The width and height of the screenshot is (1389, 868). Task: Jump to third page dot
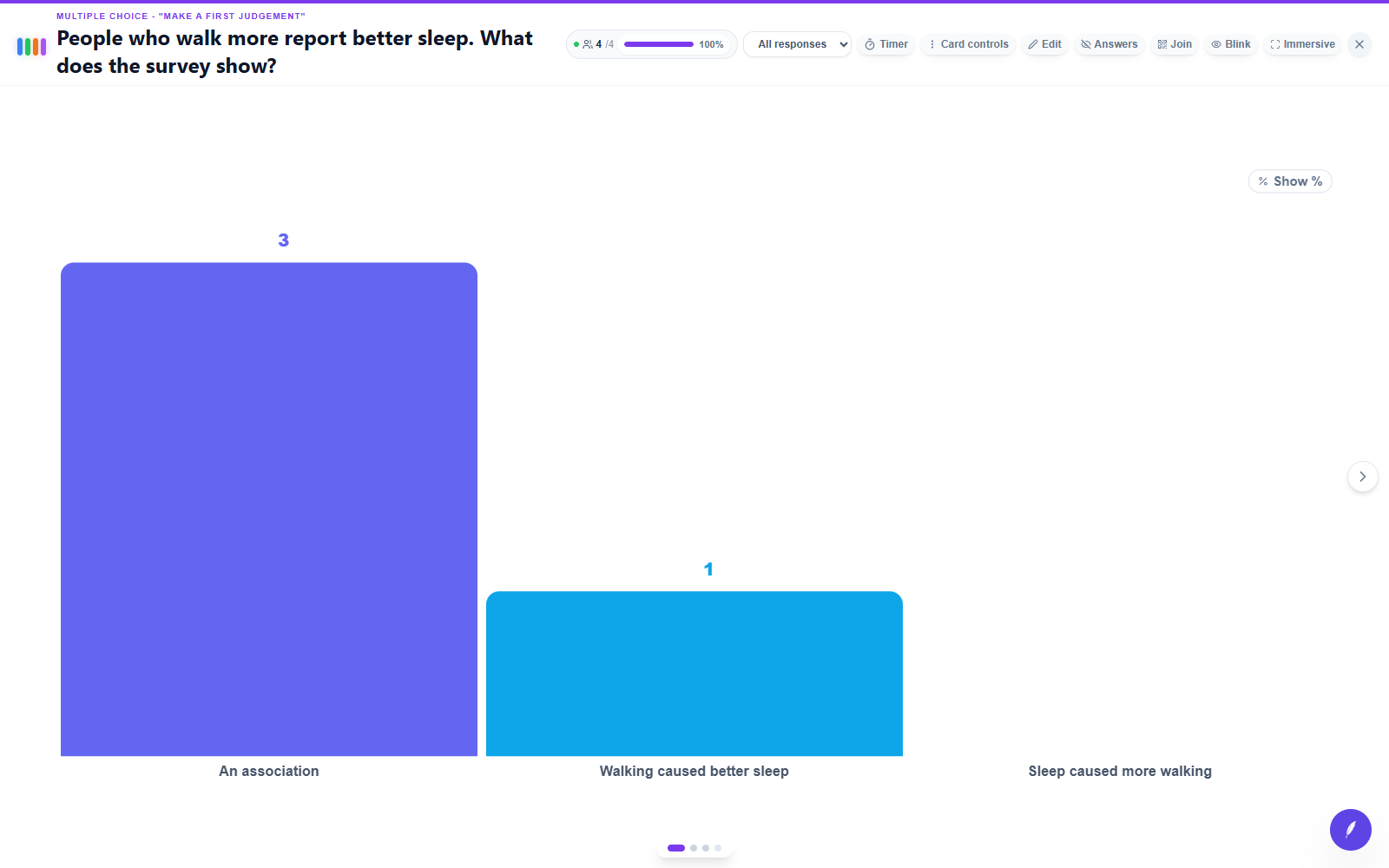coord(706,848)
